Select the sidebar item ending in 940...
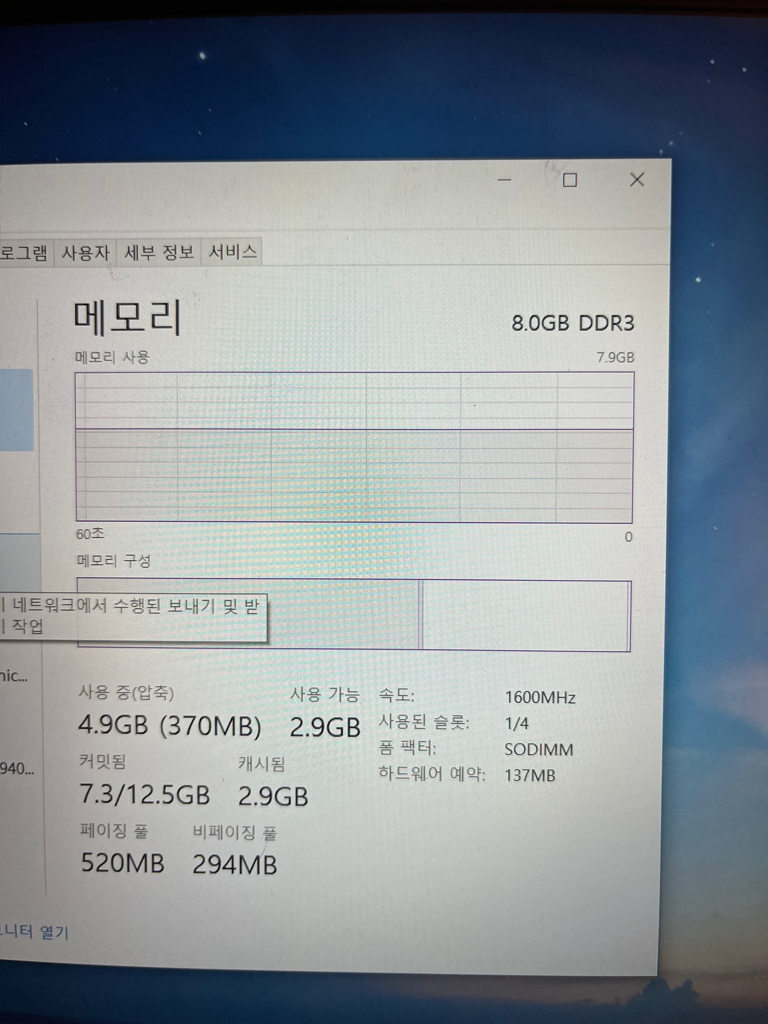This screenshot has width=768, height=1024. (17, 768)
